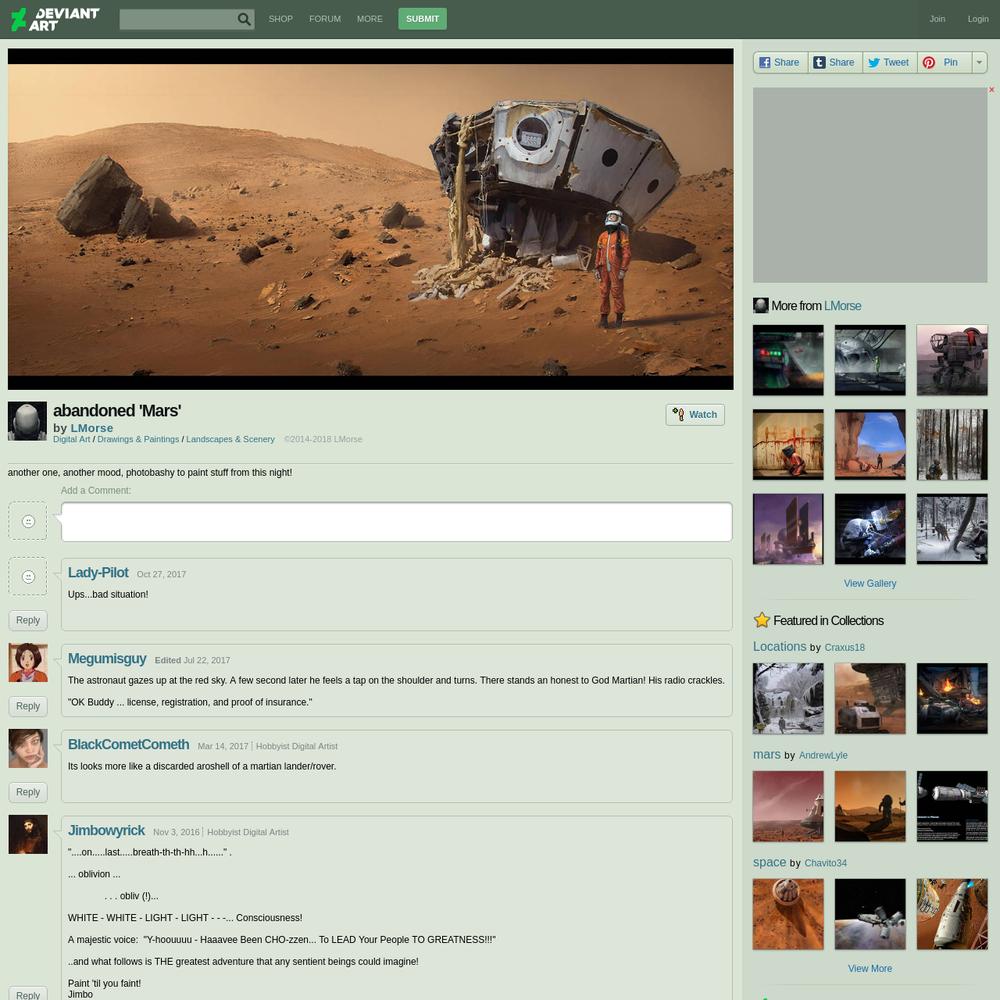Open the Drawings & Paintings category link
Viewport: 1000px width, 1000px height.
[138, 439]
